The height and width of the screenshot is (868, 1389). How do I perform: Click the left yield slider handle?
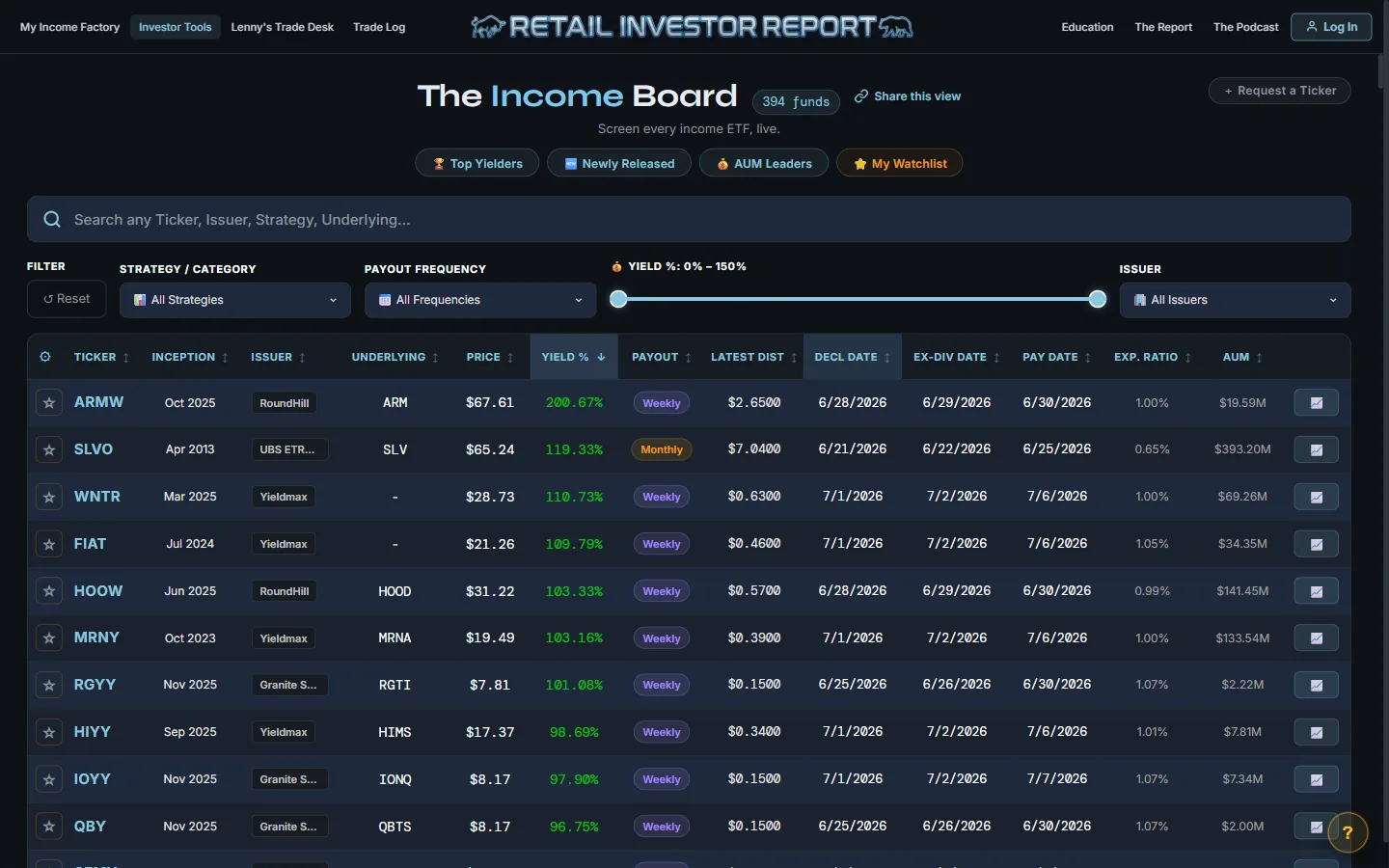point(618,299)
